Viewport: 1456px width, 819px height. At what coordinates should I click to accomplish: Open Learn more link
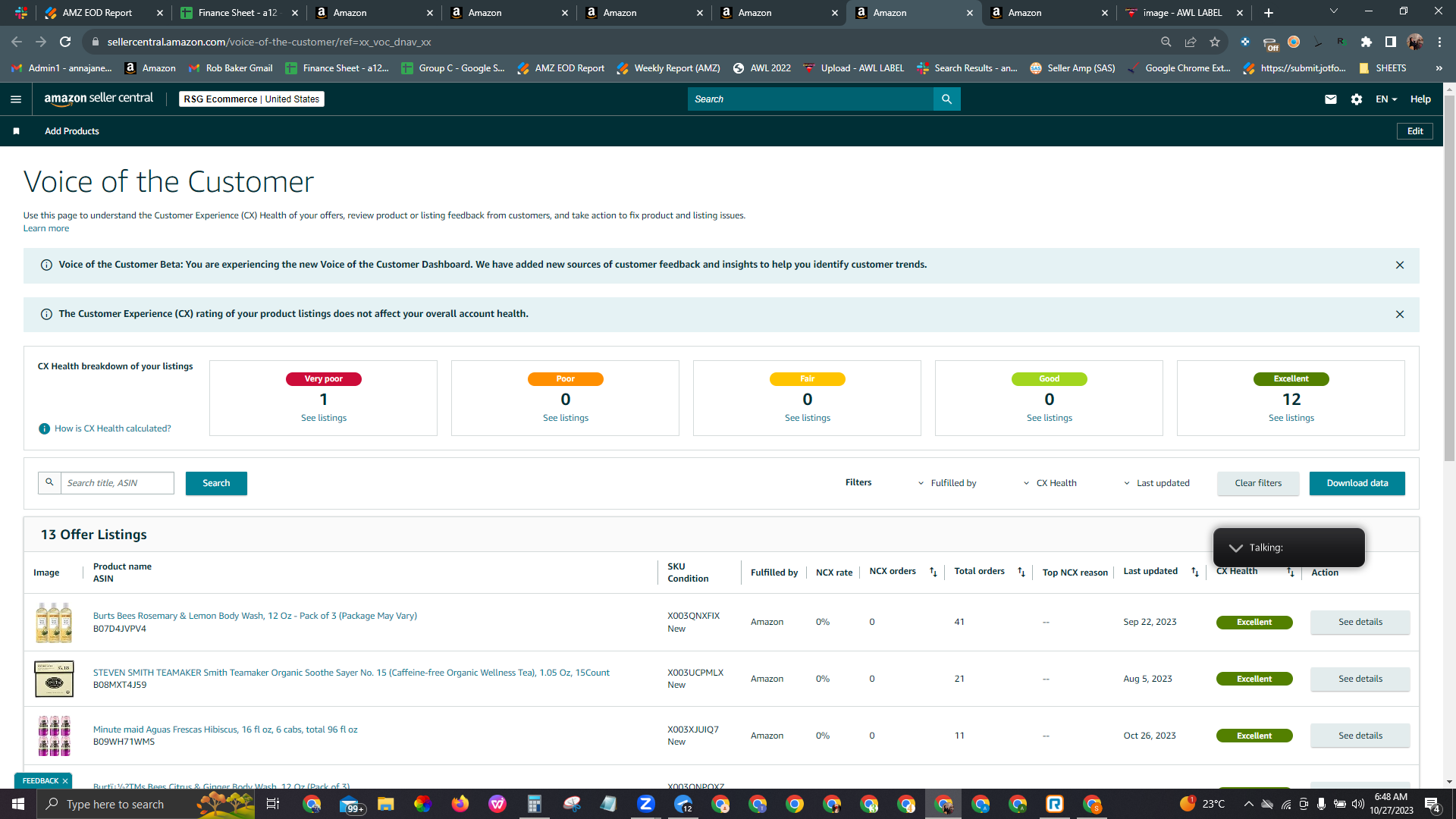coord(46,229)
